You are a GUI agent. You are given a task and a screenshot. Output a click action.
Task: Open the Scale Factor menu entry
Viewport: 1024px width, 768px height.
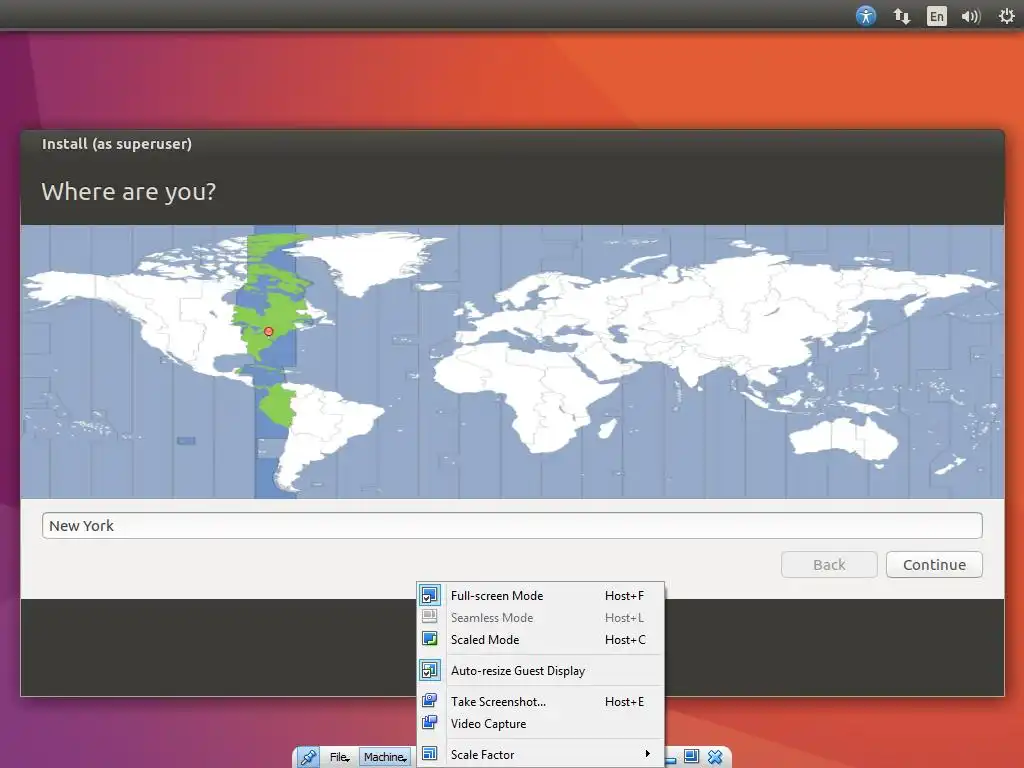(541, 754)
